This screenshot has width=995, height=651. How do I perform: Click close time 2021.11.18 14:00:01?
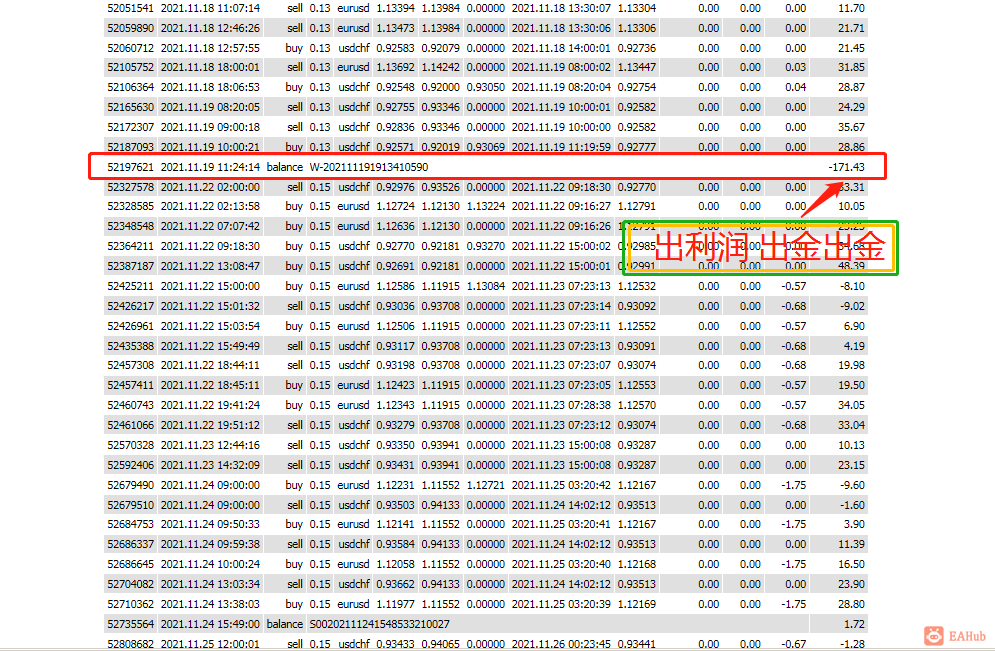click(x=561, y=48)
